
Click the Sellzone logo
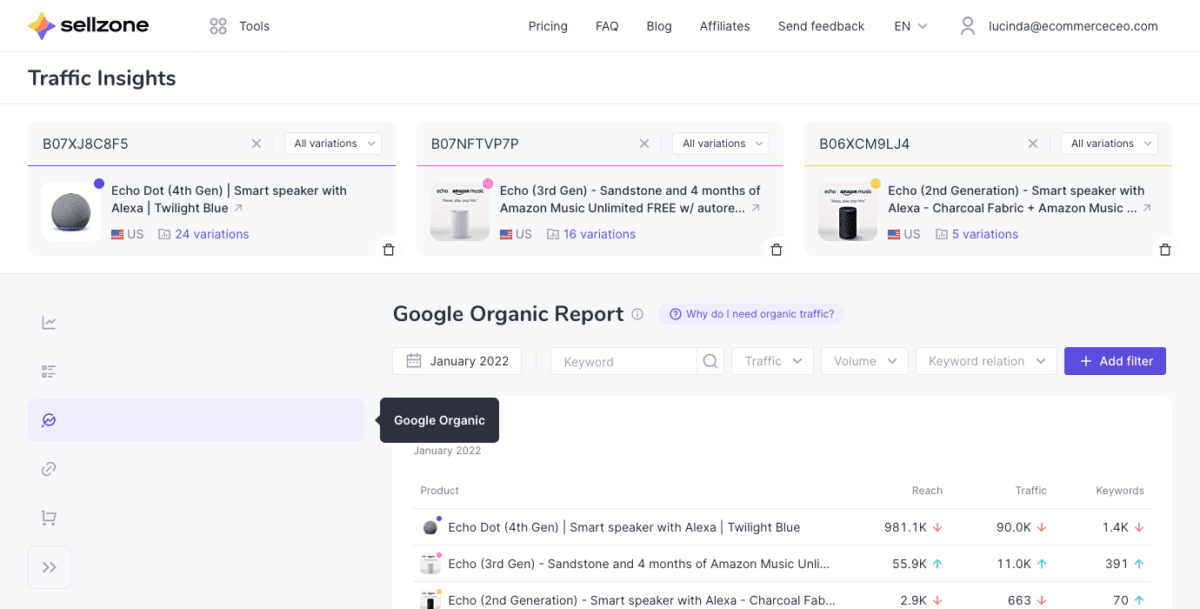[x=88, y=26]
